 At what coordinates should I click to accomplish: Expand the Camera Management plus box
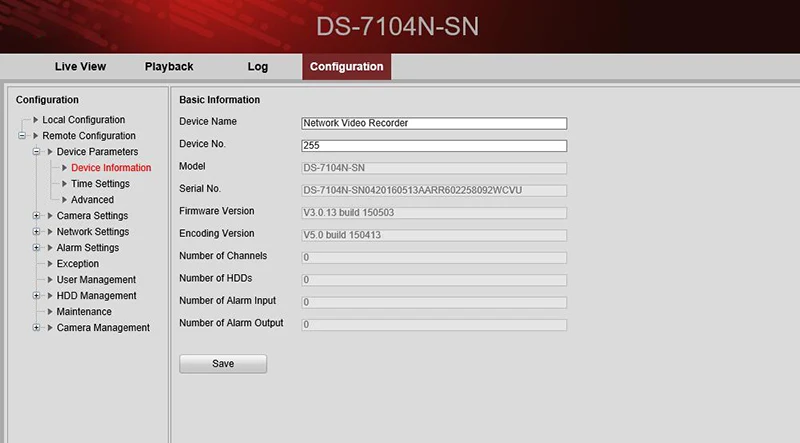coord(36,328)
